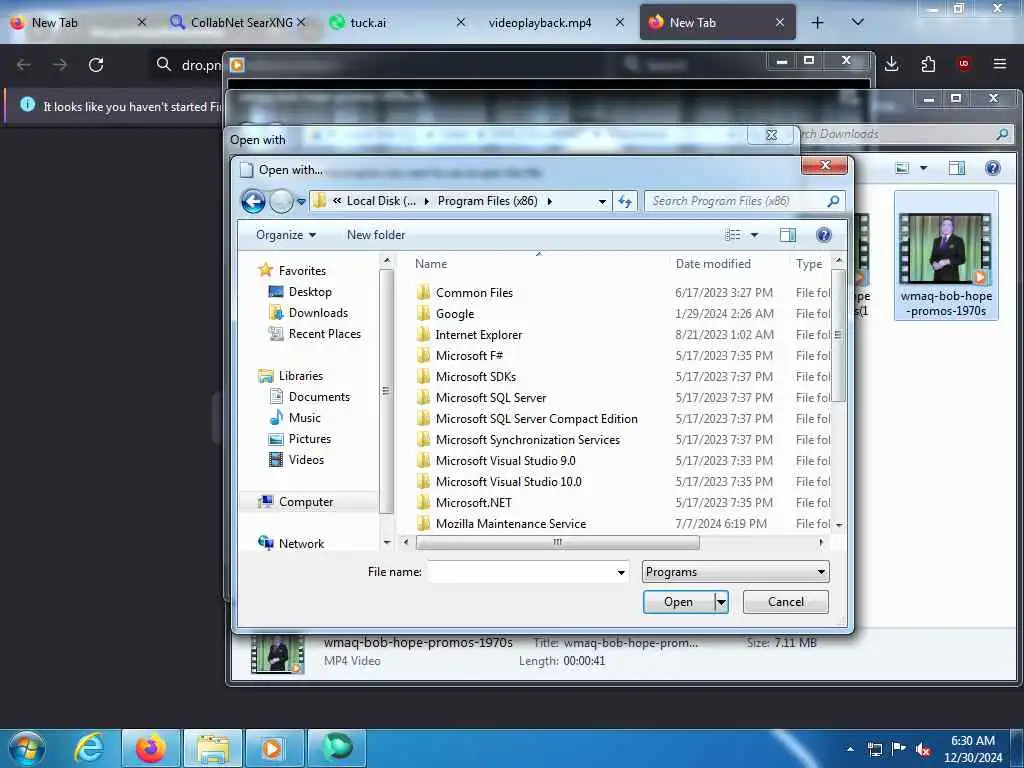Open Windows Start button
Image resolution: width=1024 pixels, height=768 pixels.
(x=27, y=748)
